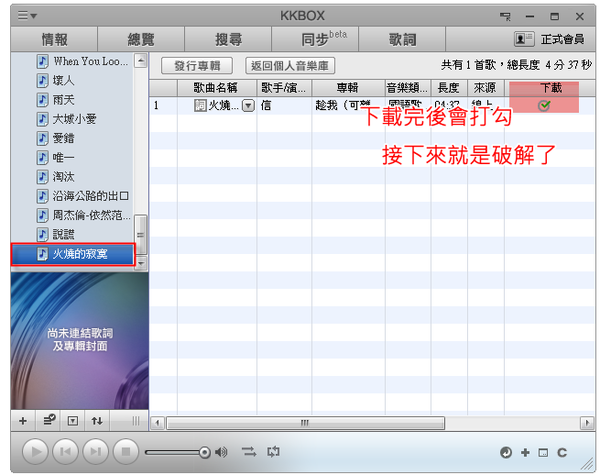Click the round disc icon at bottom right
Viewport: 600px width, 475px height.
[x=506, y=452]
